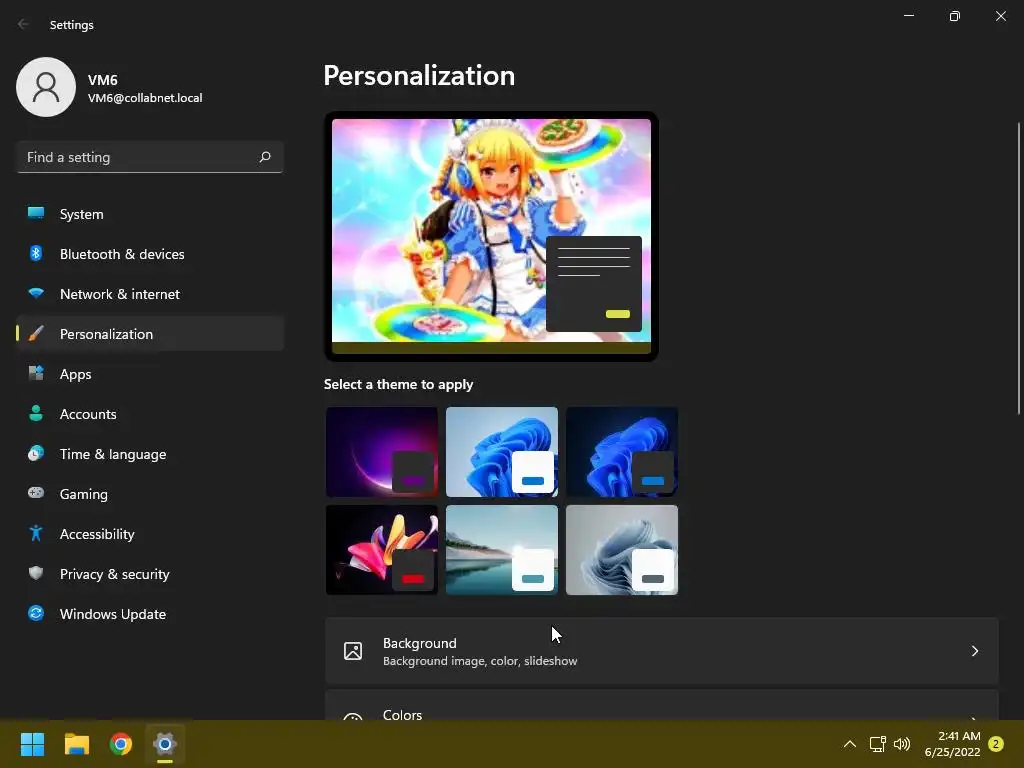Click the search magnifier icon
Viewport: 1024px width, 768px height.
pos(264,157)
